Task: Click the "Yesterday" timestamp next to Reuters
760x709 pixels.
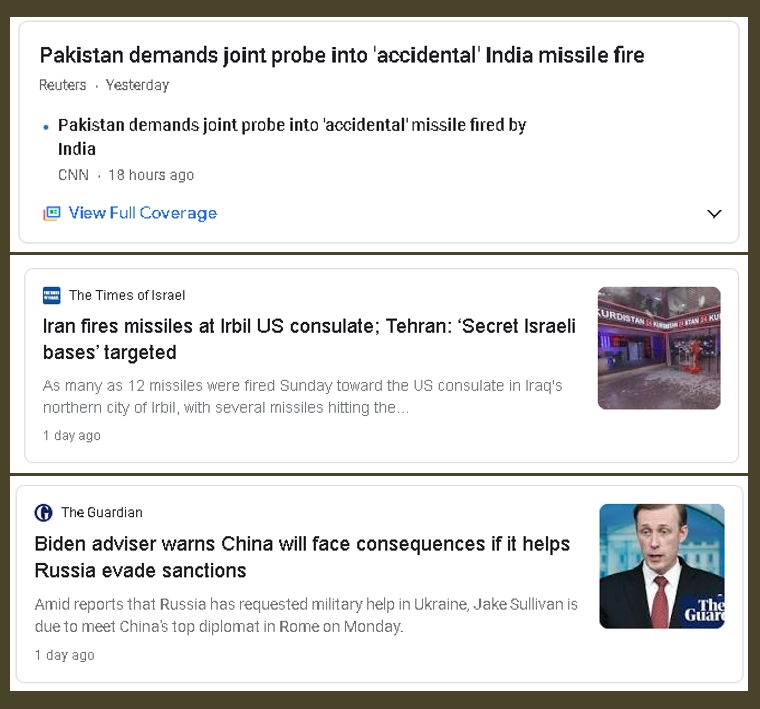Action: coord(137,85)
